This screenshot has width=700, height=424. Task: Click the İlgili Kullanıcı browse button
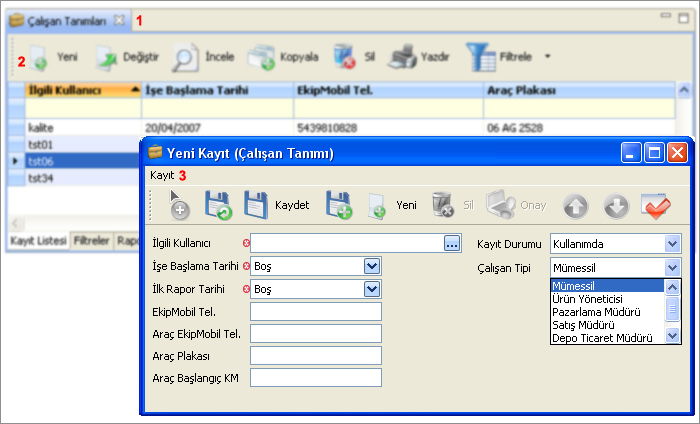452,243
